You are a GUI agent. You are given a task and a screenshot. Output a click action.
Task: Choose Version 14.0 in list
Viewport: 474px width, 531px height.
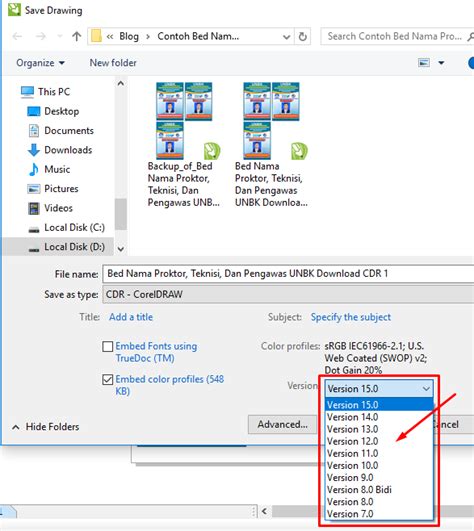tap(379, 417)
